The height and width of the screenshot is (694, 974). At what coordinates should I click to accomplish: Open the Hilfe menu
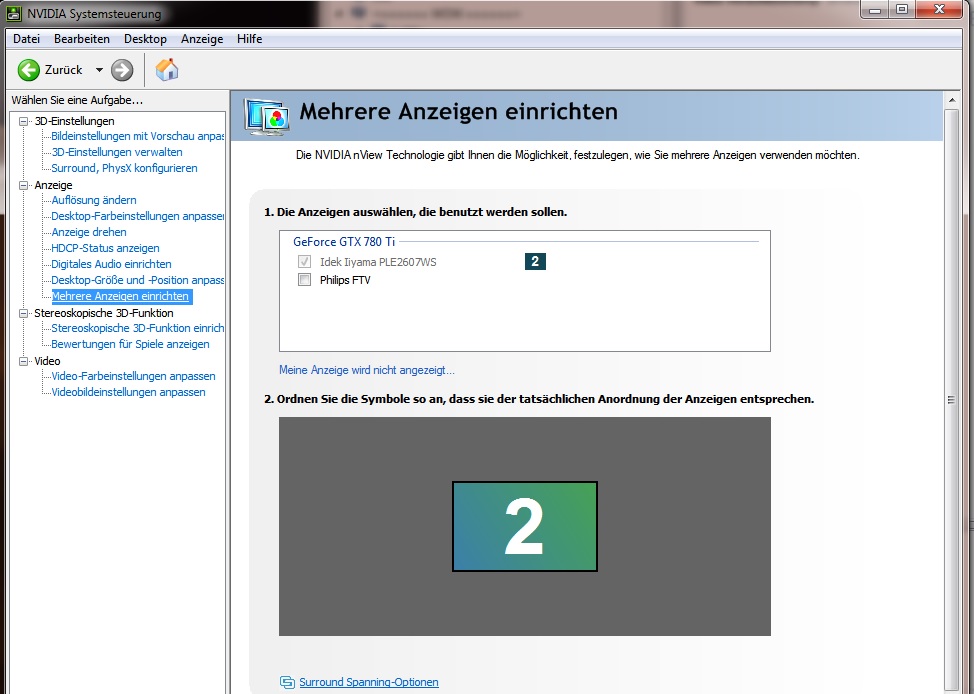249,39
